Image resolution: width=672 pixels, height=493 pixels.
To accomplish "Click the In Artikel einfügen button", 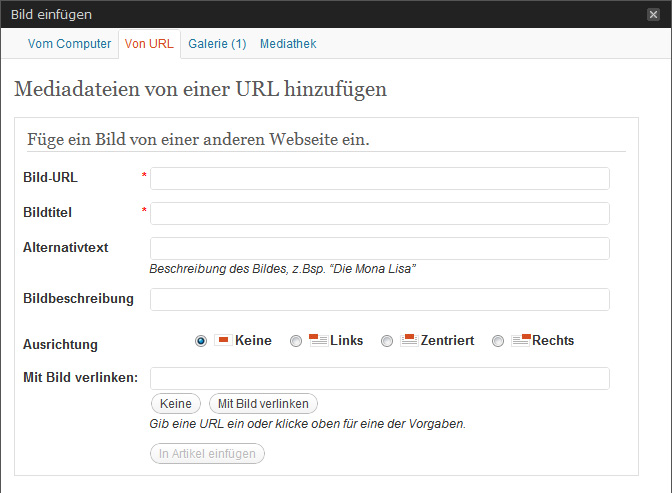I will pos(208,453).
